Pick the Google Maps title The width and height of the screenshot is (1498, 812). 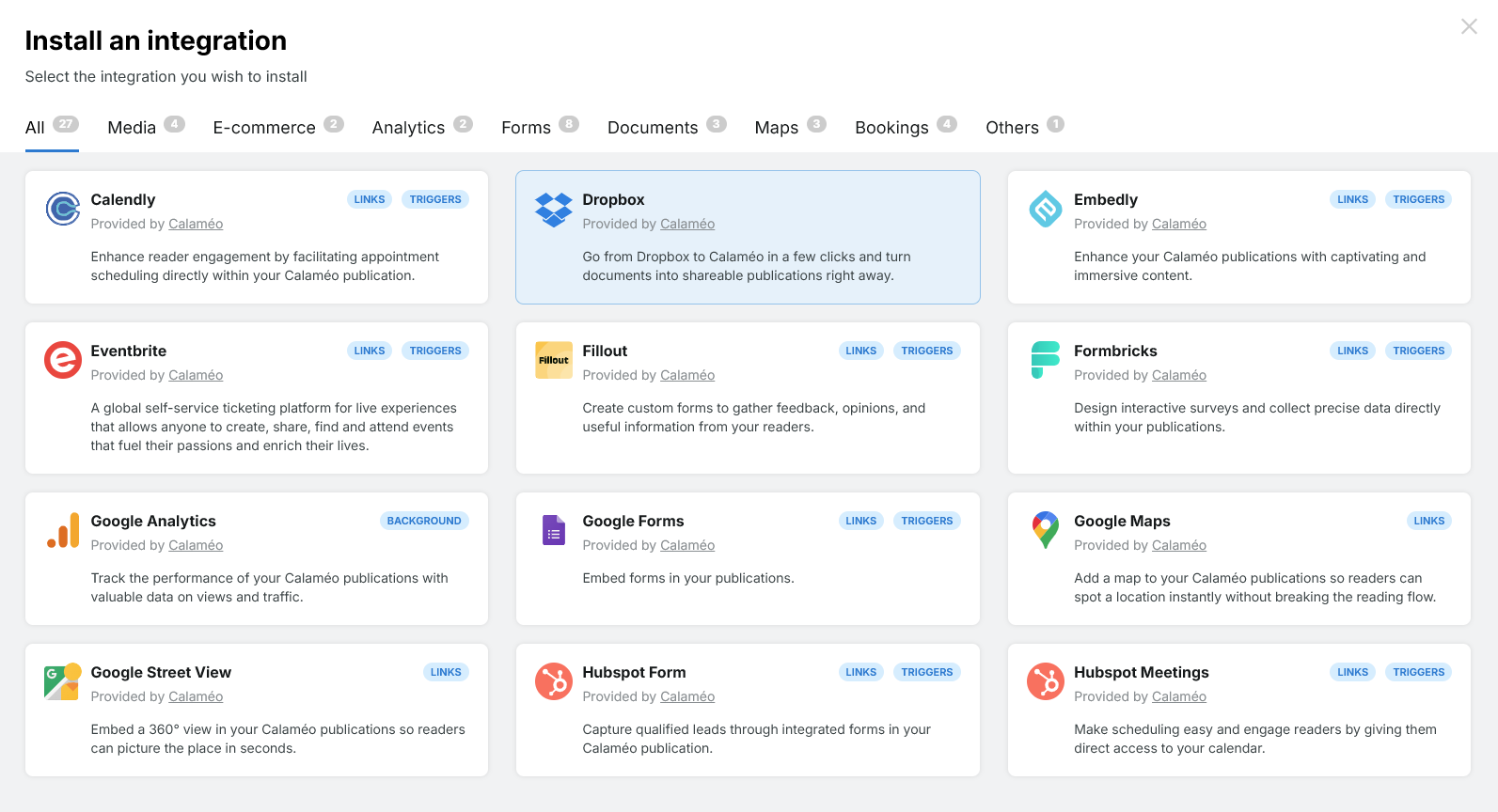point(1122,521)
